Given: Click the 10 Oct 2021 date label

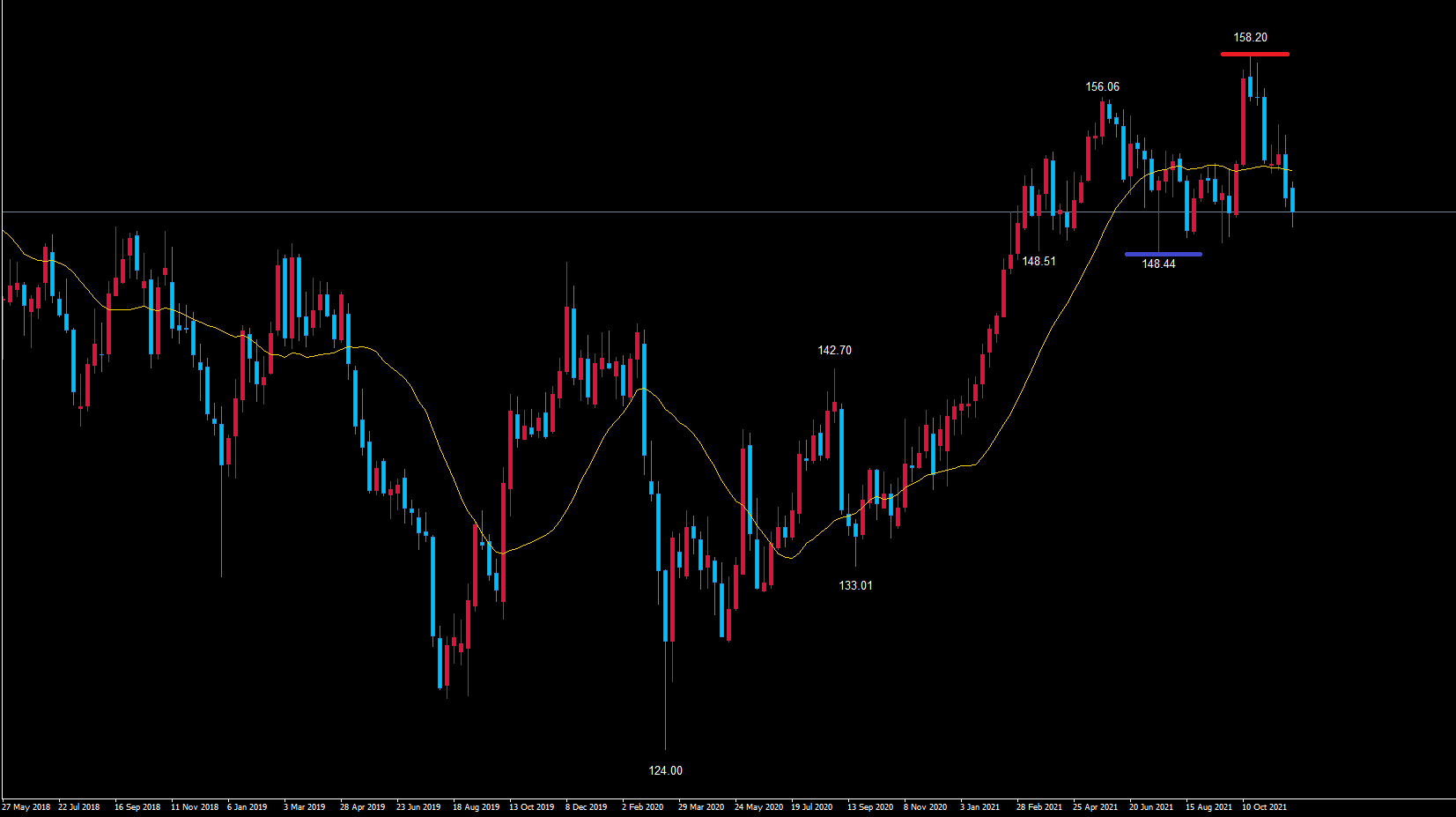Looking at the screenshot, I should pyautogui.click(x=1264, y=807).
